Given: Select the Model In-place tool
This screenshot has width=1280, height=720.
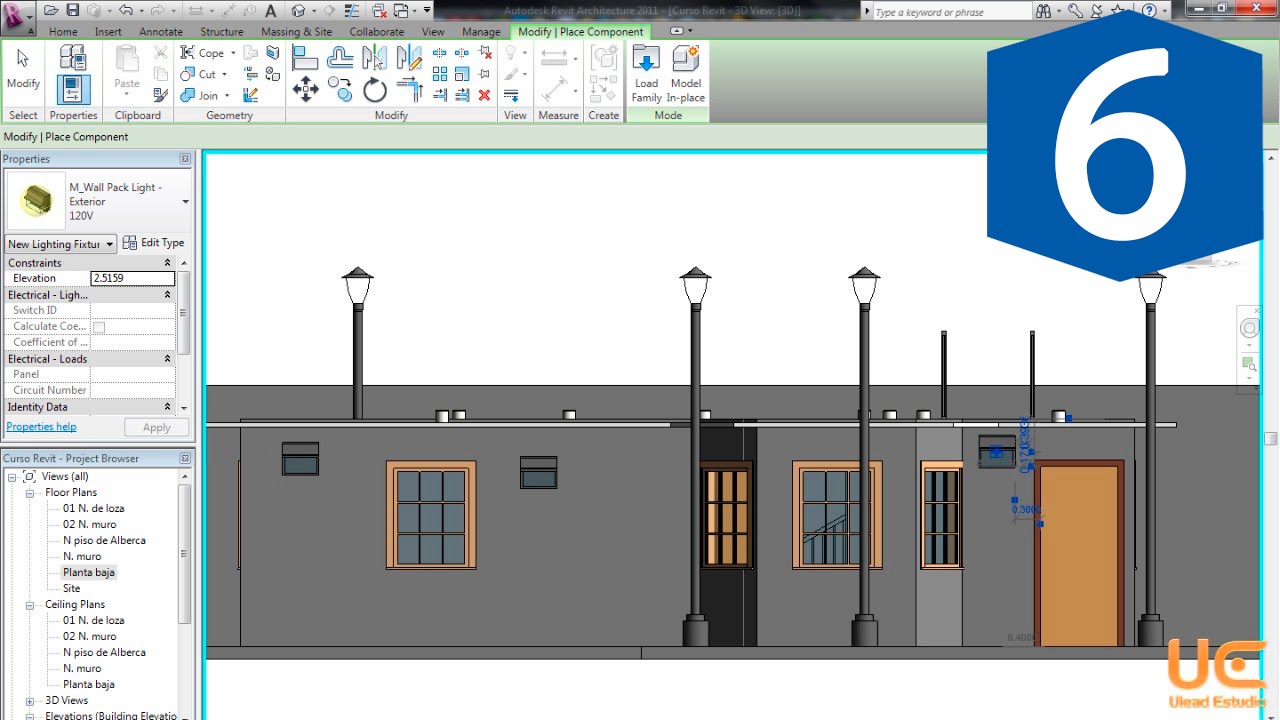Looking at the screenshot, I should [686, 74].
